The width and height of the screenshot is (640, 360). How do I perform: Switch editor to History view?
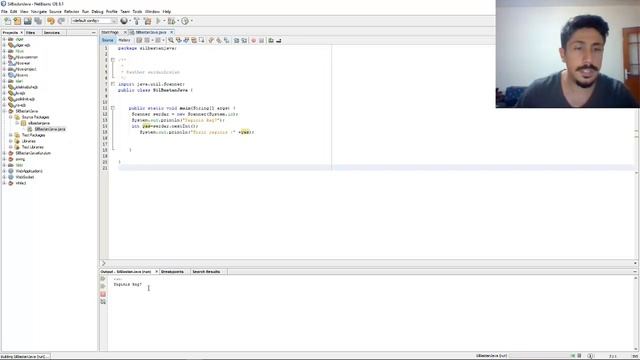(124, 40)
